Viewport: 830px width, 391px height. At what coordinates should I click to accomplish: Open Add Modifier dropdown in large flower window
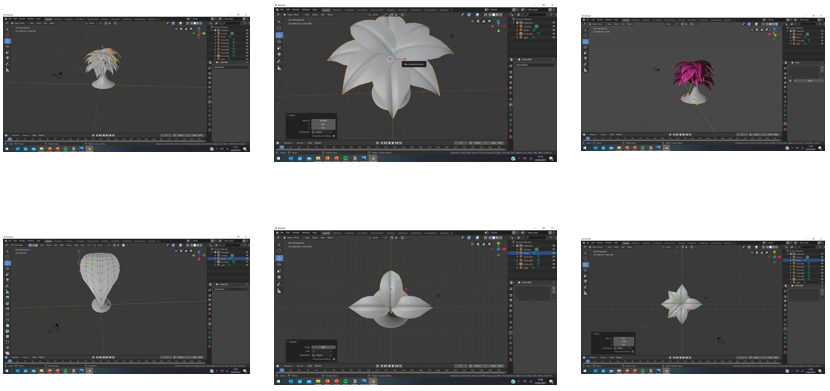click(535, 65)
